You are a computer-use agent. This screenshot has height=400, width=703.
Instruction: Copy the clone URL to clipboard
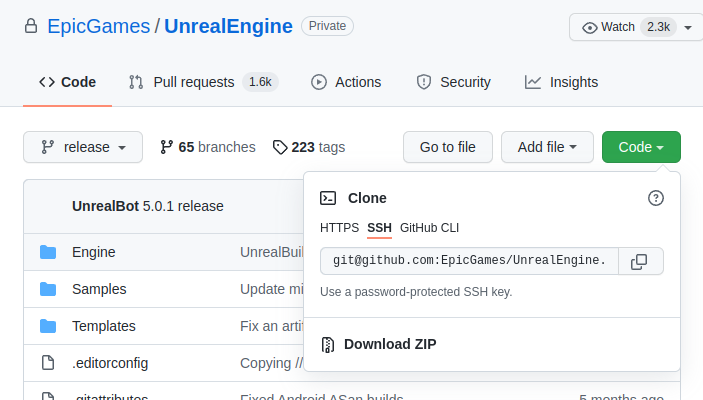click(x=640, y=261)
